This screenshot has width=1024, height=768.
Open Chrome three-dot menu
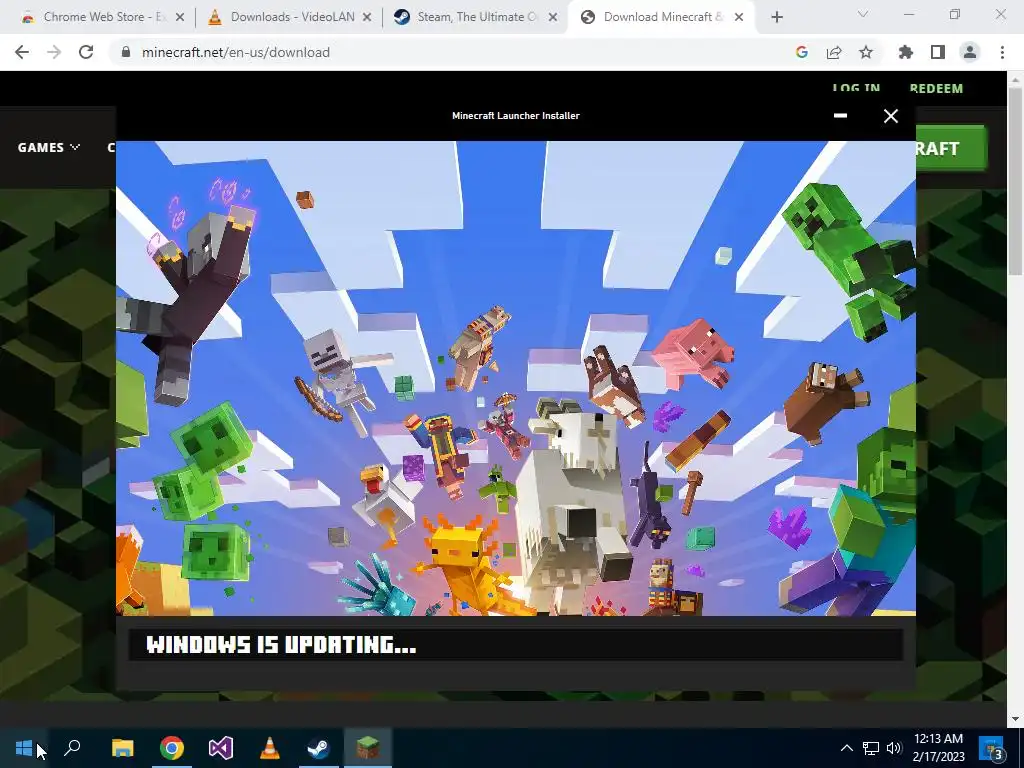click(1002, 52)
